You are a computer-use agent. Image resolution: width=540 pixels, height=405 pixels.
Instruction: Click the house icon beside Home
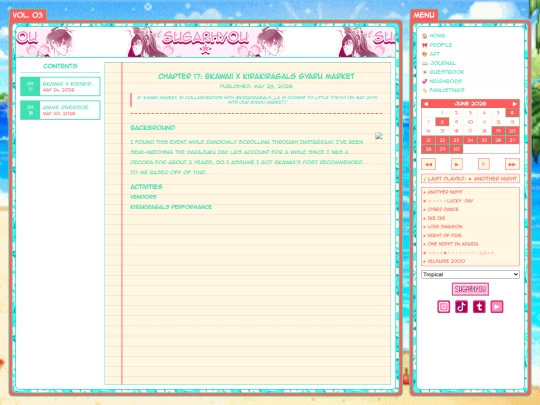click(425, 36)
